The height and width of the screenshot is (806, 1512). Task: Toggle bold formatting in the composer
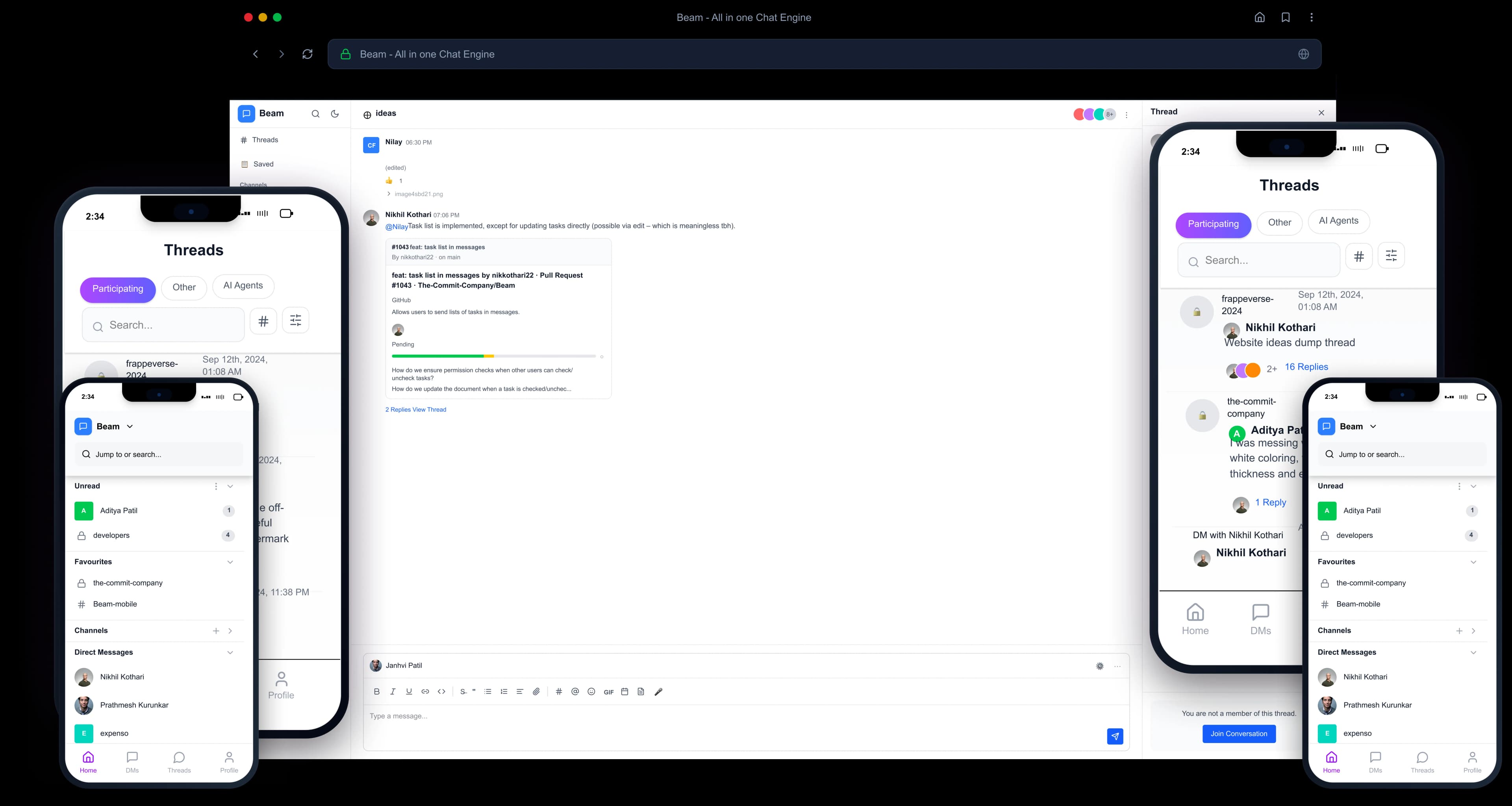pos(376,691)
